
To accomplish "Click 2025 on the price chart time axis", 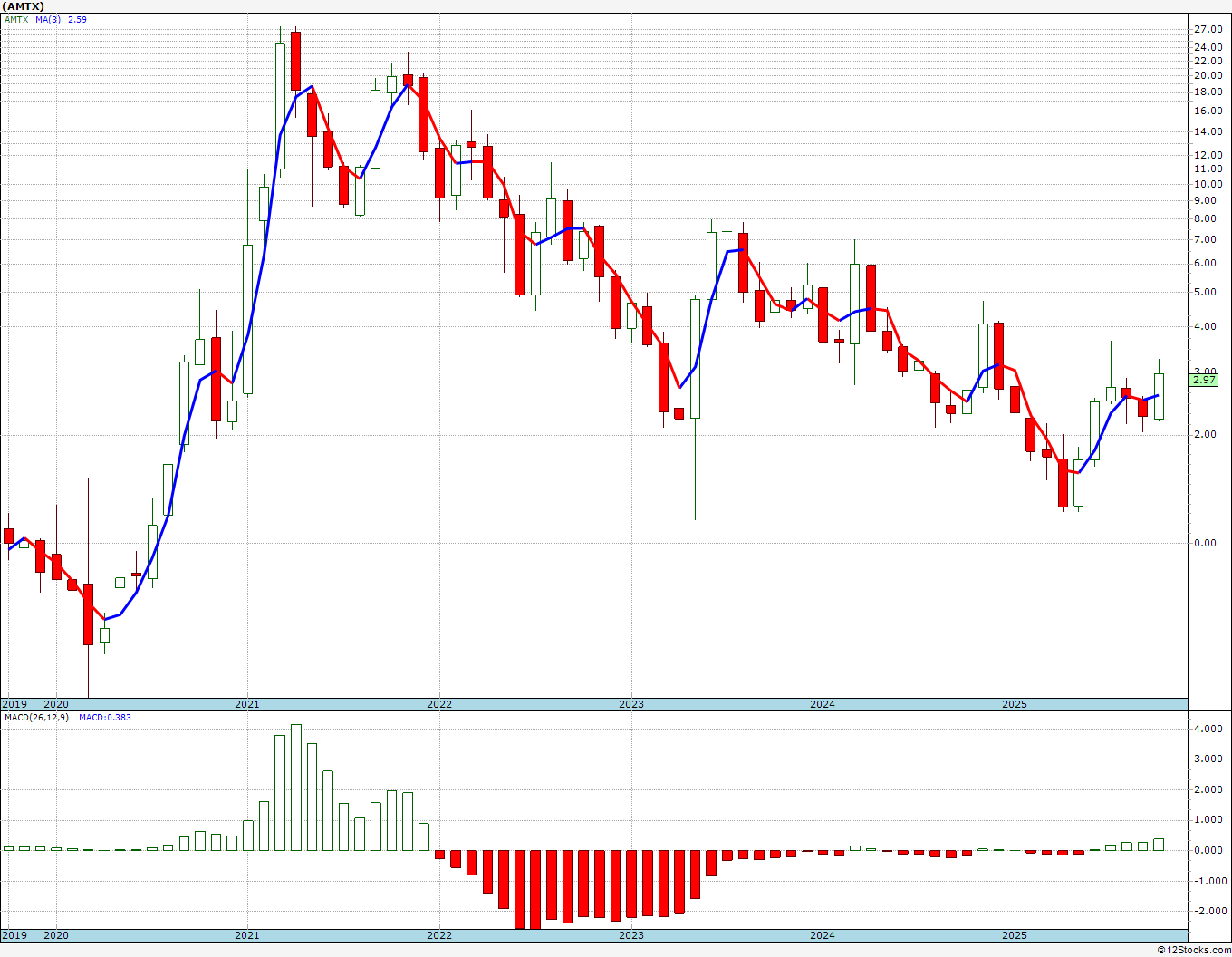I will [1015, 704].
